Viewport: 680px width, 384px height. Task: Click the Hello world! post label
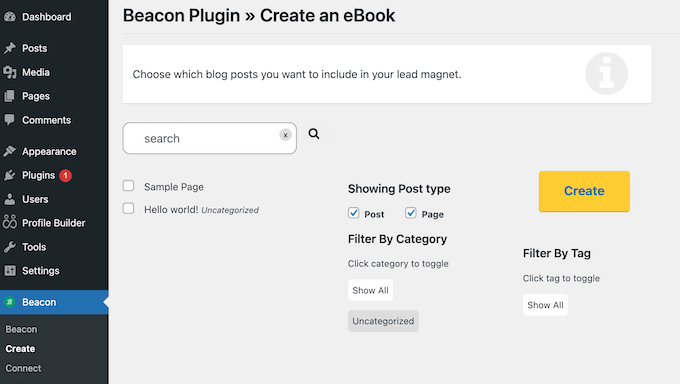tap(171, 210)
